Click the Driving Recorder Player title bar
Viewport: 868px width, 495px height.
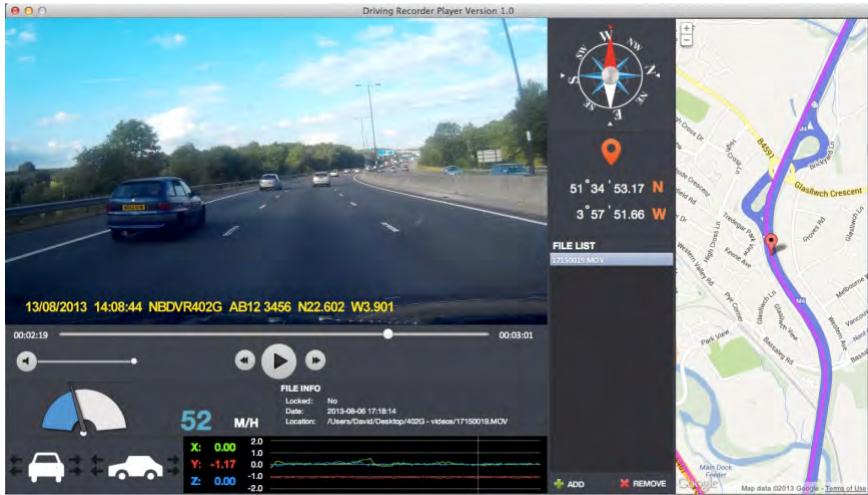coord(437,11)
